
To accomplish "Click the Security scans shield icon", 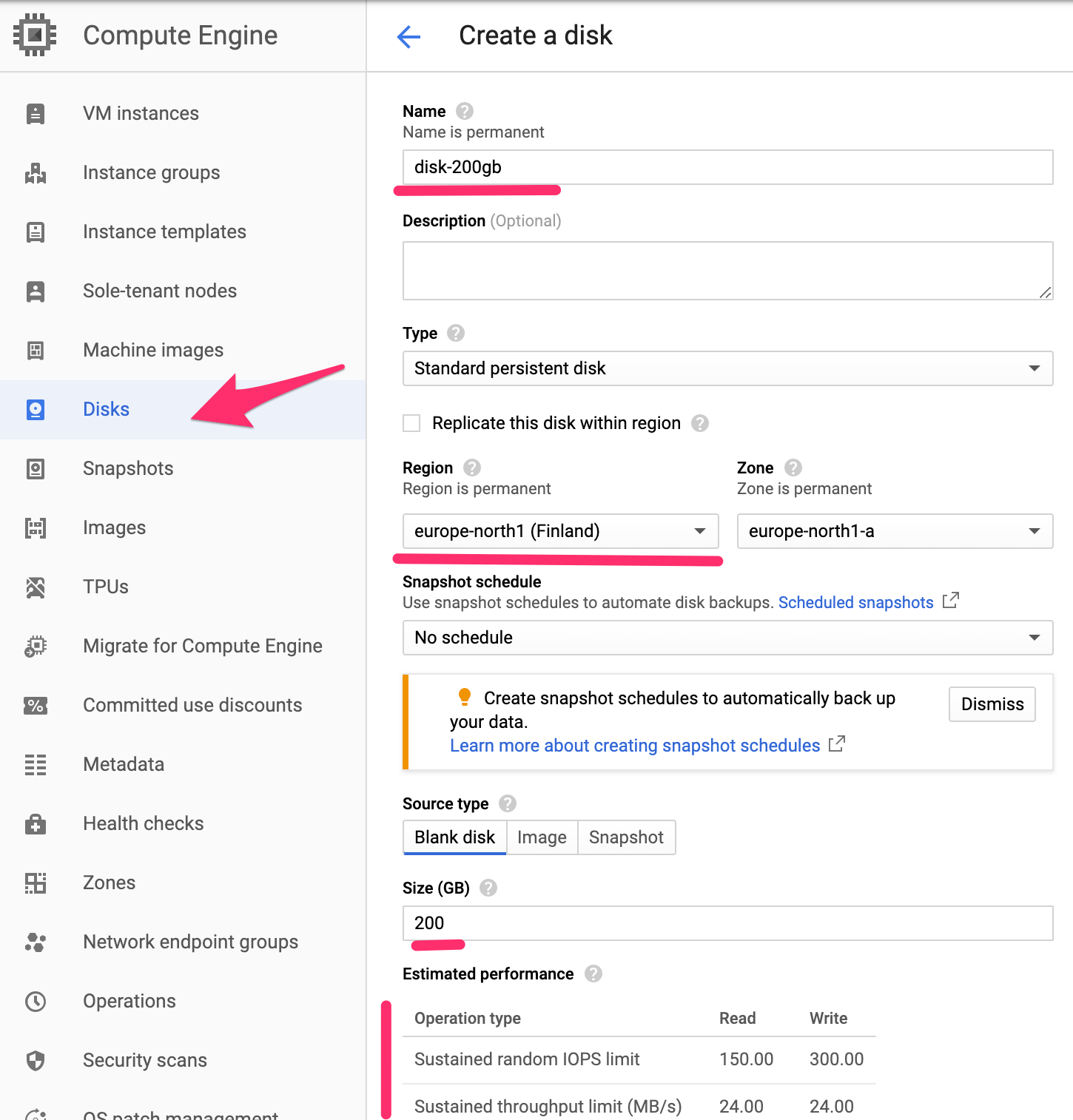I will (36, 1060).
